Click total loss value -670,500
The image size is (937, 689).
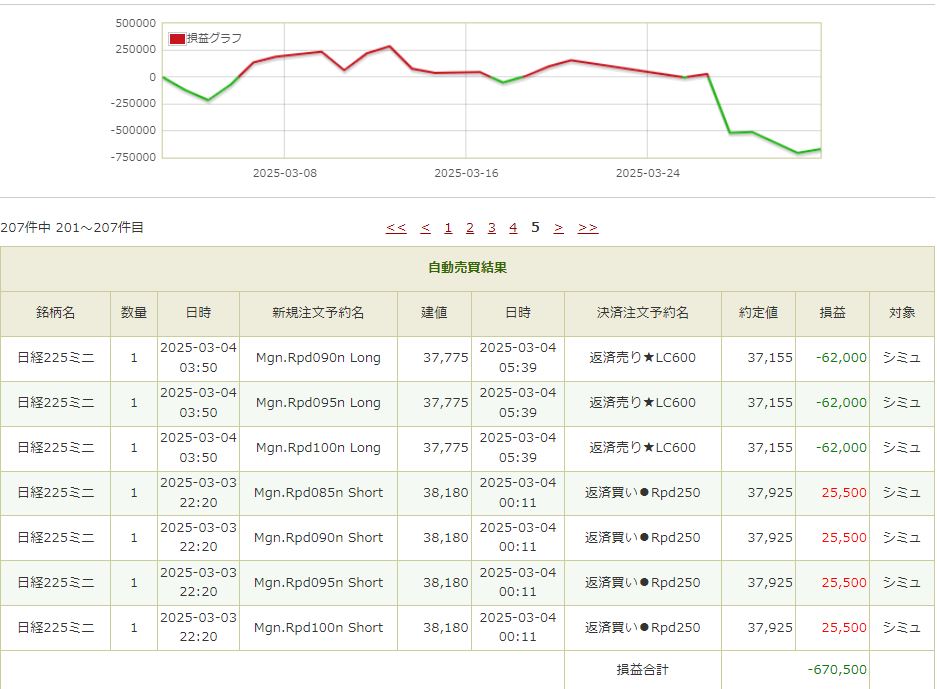point(837,670)
